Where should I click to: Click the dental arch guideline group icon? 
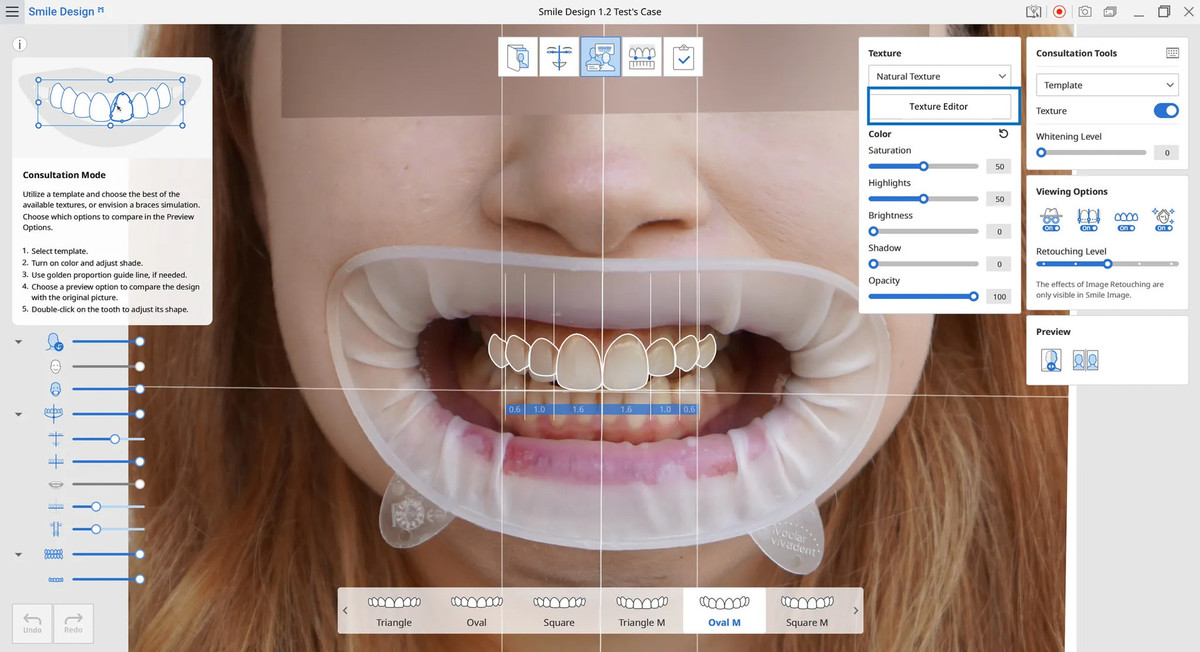[x=55, y=414]
